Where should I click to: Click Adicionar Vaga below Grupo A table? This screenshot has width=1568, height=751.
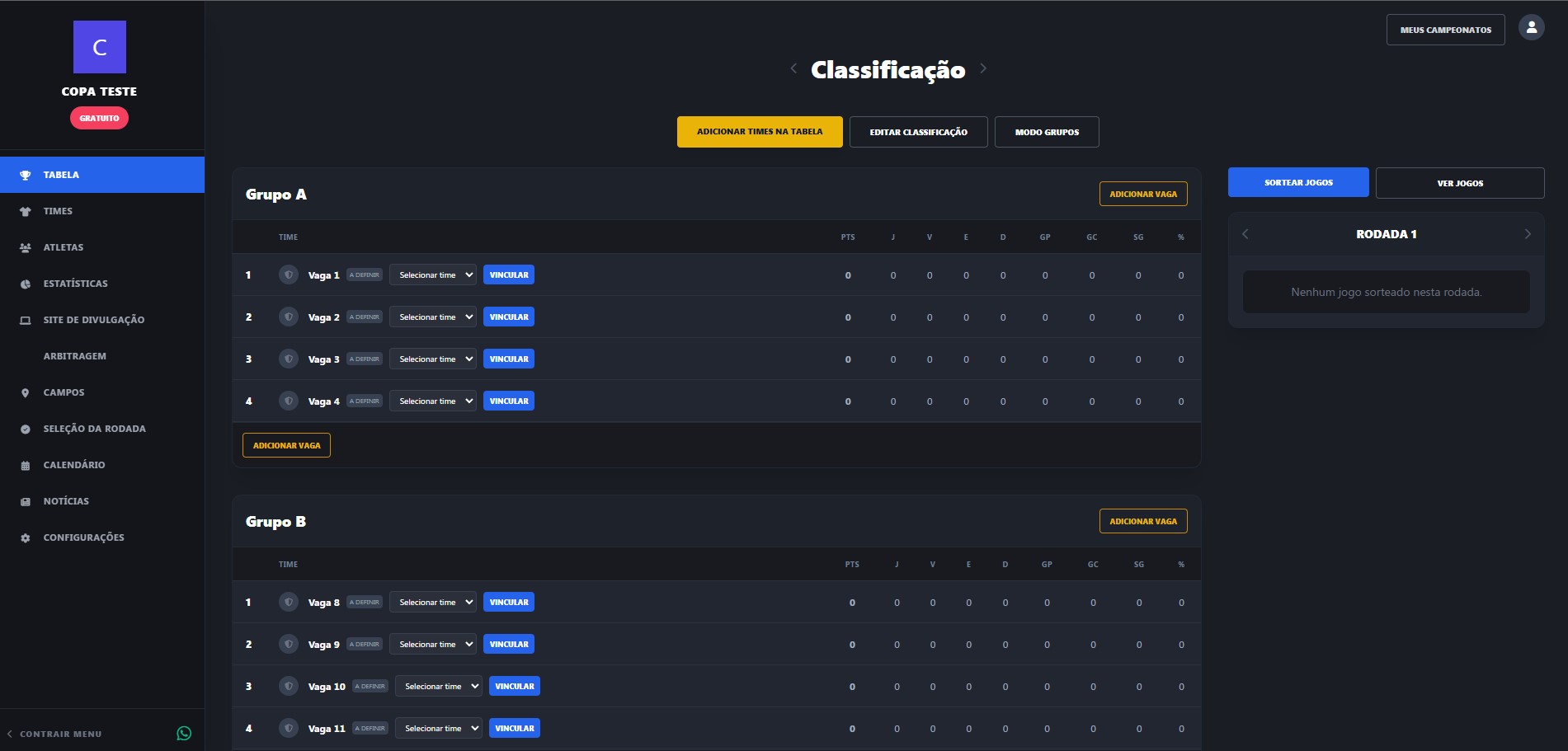tap(286, 445)
